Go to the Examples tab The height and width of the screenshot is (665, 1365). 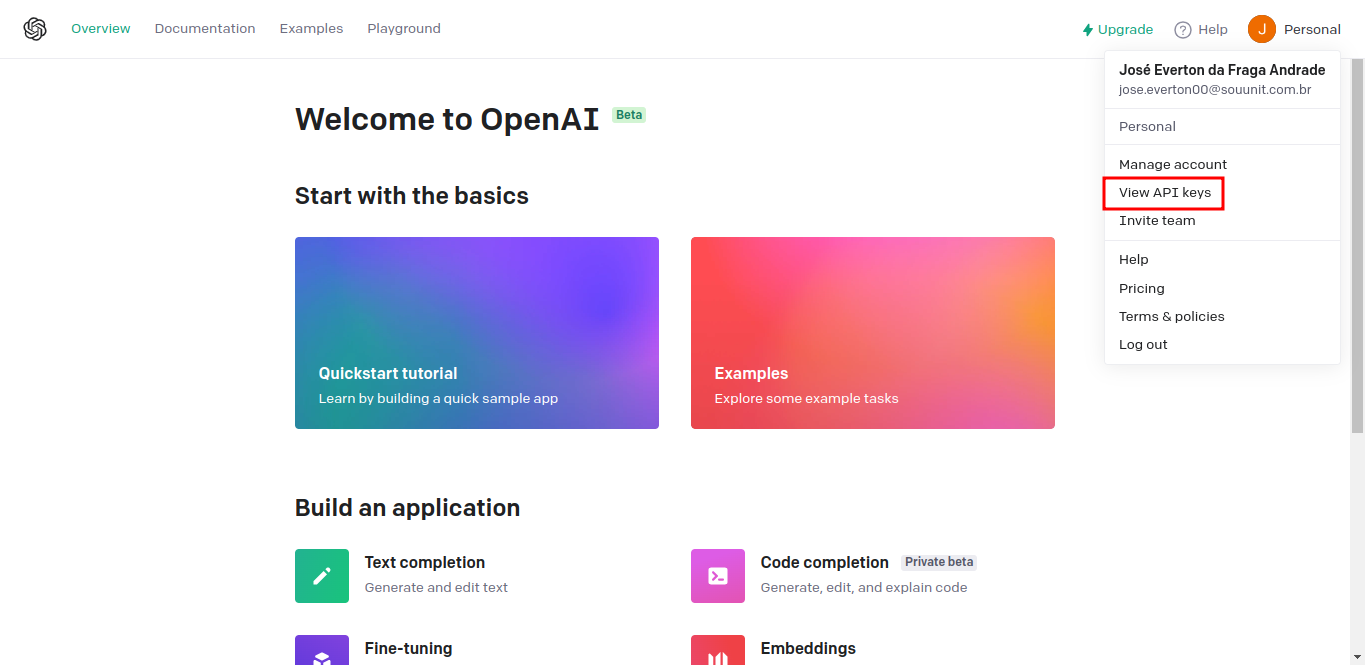[311, 29]
